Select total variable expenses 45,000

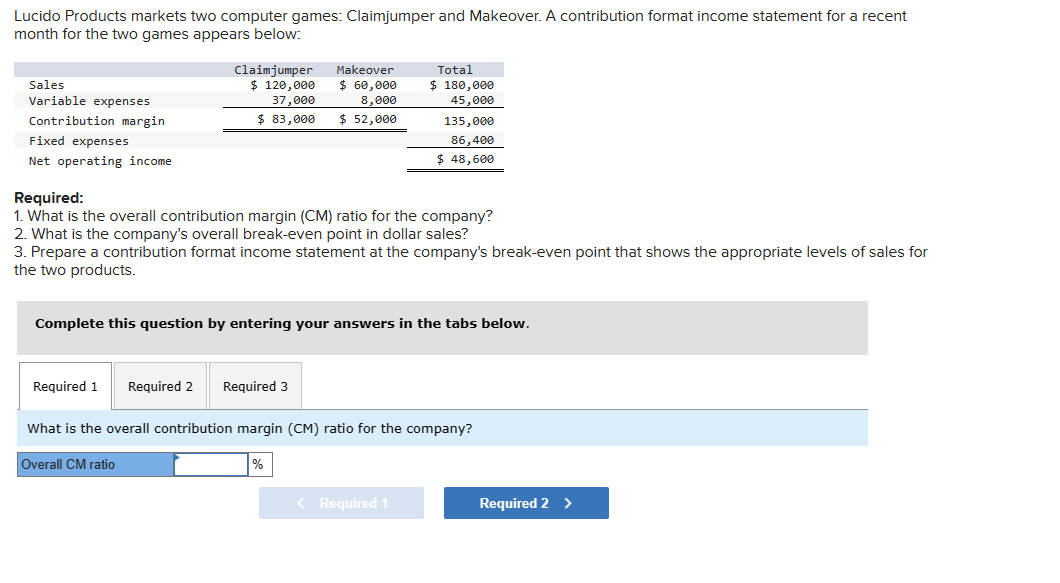pos(473,100)
